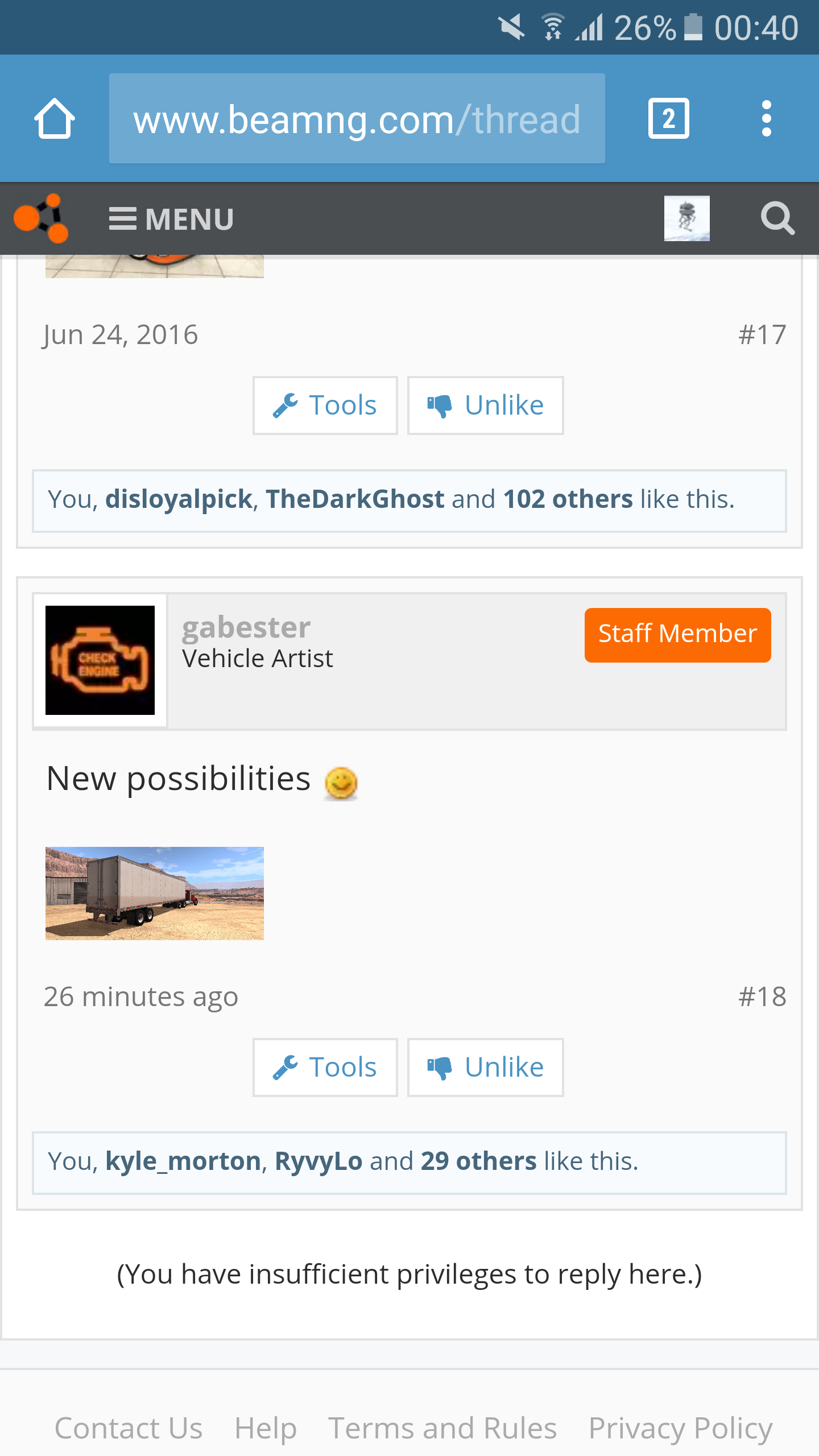This screenshot has height=1456, width=819.
Task: Tap the beamng.com address bar
Action: (x=357, y=118)
